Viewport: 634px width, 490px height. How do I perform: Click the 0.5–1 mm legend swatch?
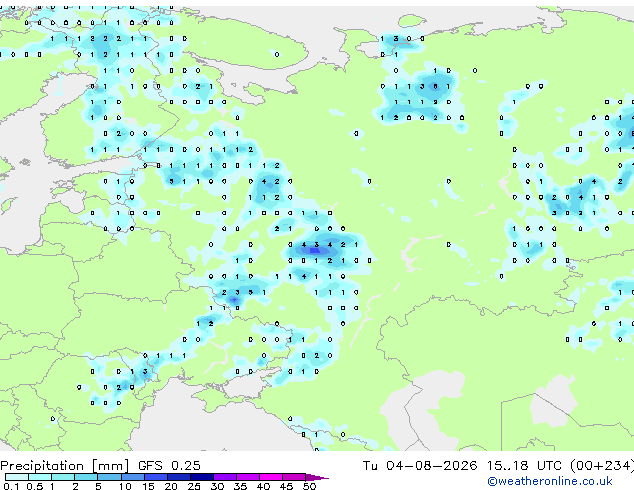point(40,477)
